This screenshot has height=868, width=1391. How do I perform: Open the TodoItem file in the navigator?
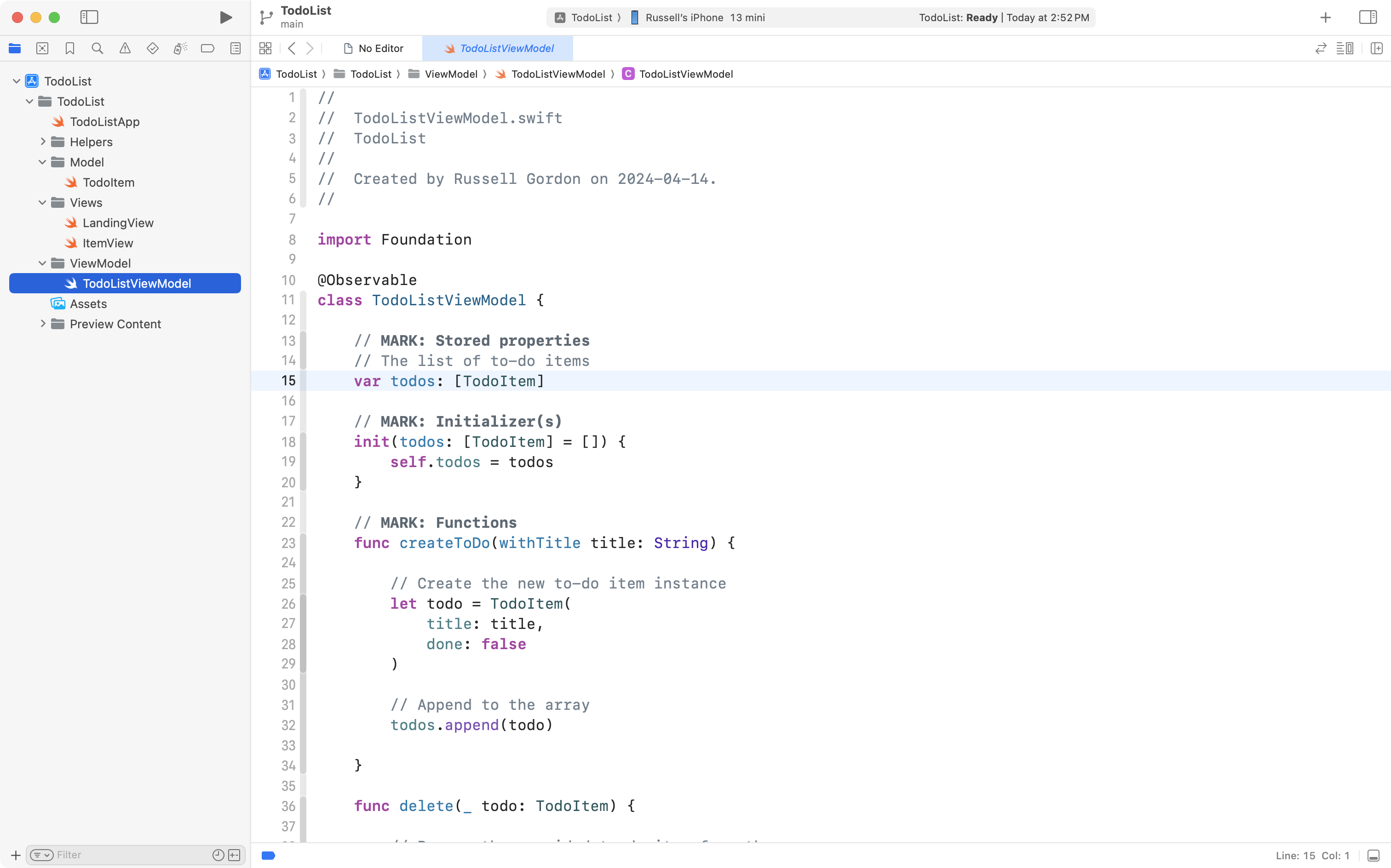tap(109, 182)
